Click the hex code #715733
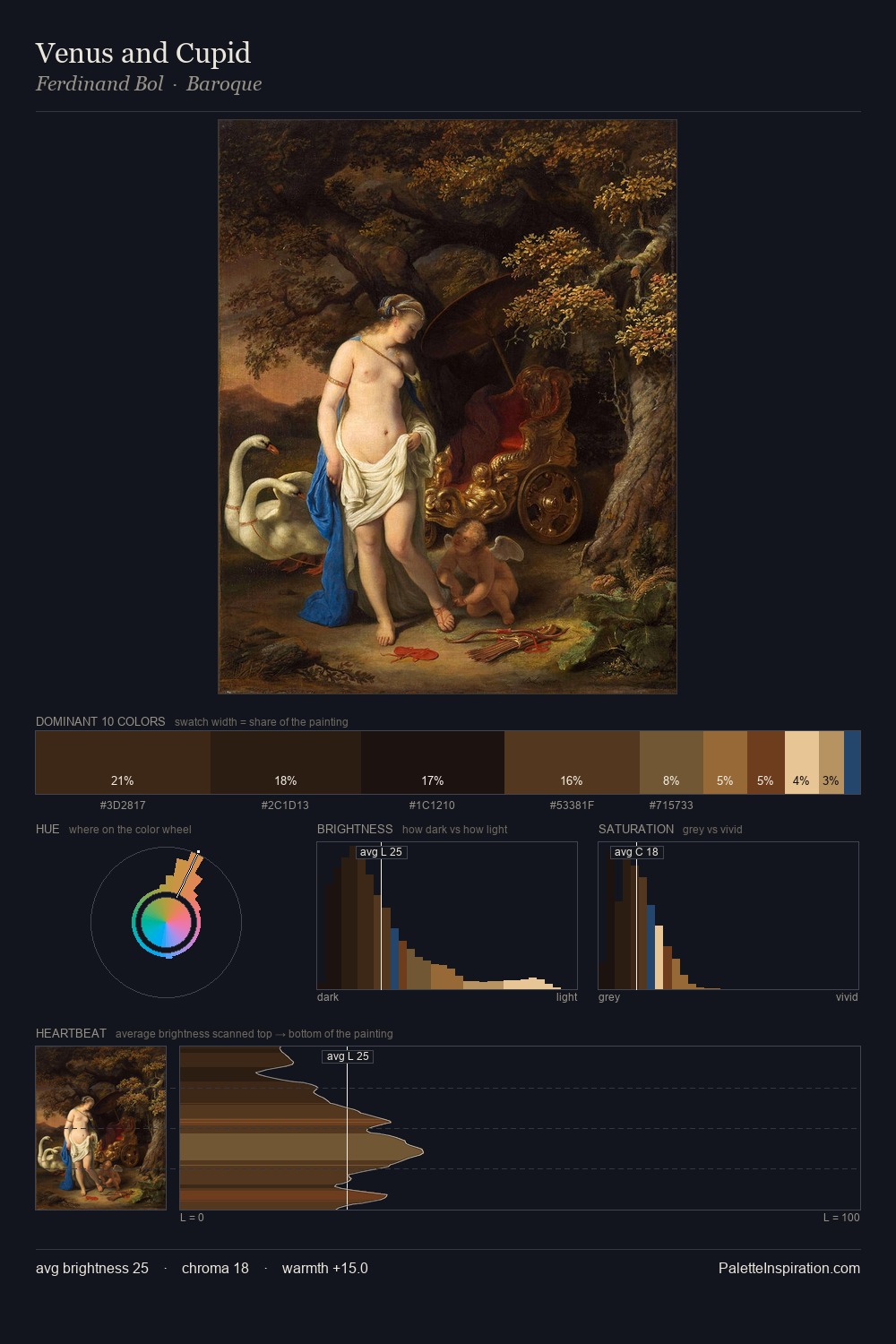 (671, 806)
